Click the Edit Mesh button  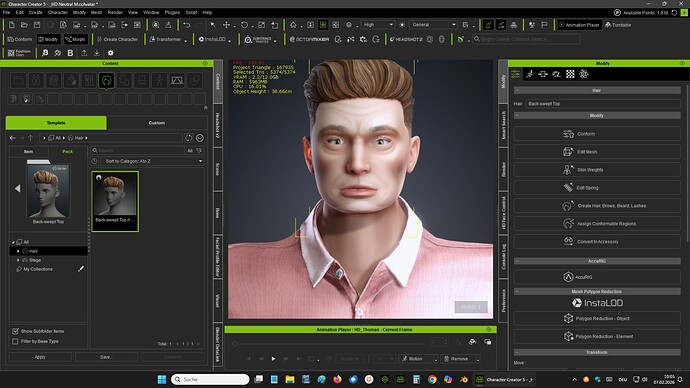coord(597,152)
